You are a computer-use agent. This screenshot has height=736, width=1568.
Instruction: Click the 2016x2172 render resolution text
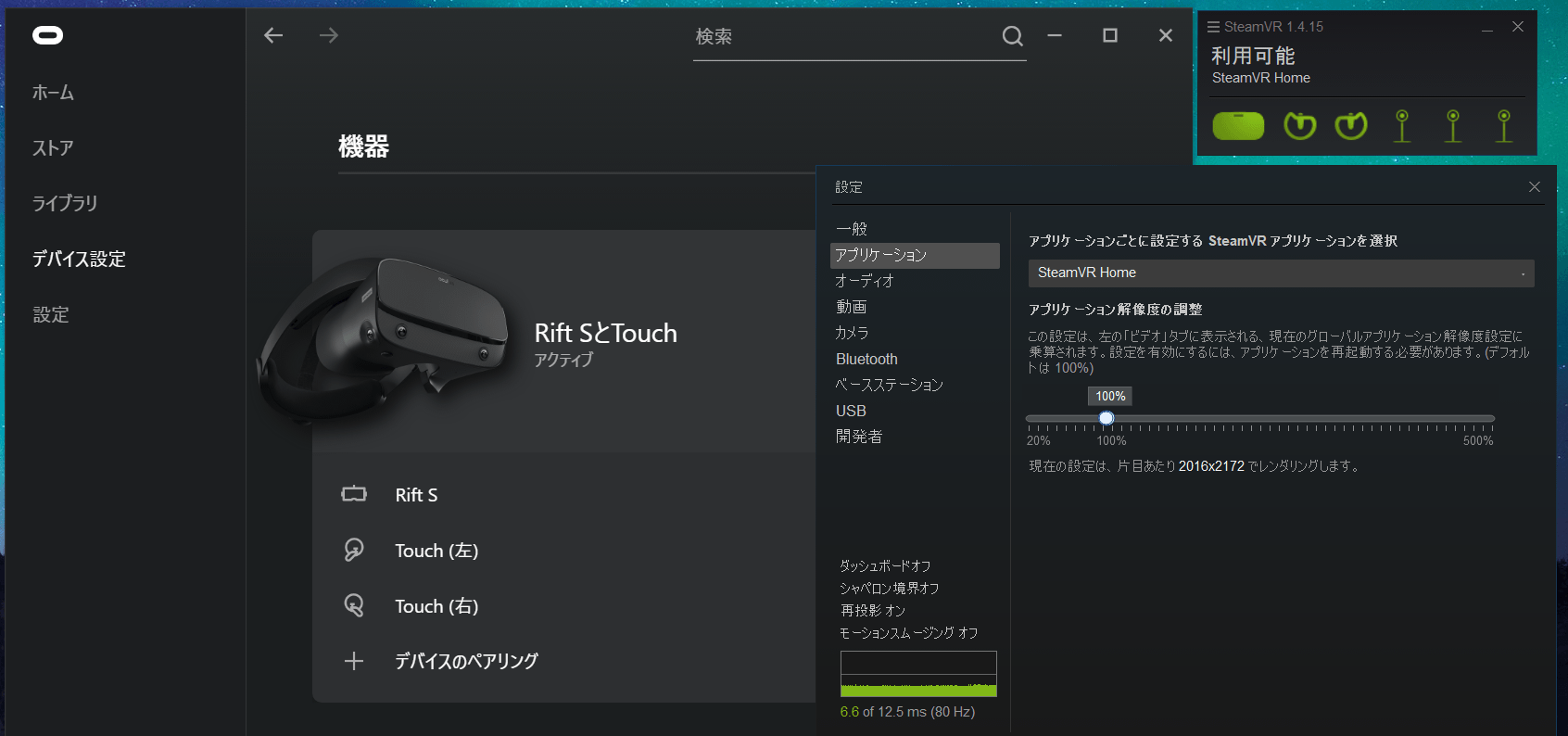tap(1211, 466)
